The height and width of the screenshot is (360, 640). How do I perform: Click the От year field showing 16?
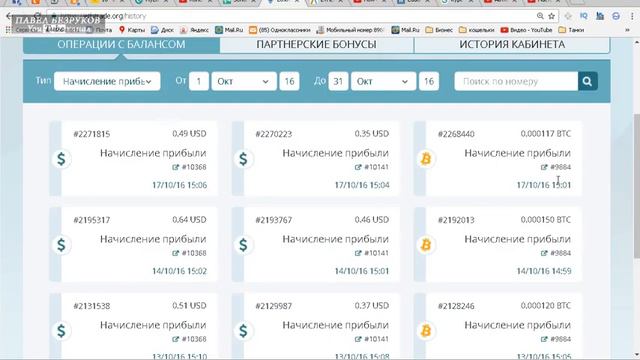click(x=289, y=81)
